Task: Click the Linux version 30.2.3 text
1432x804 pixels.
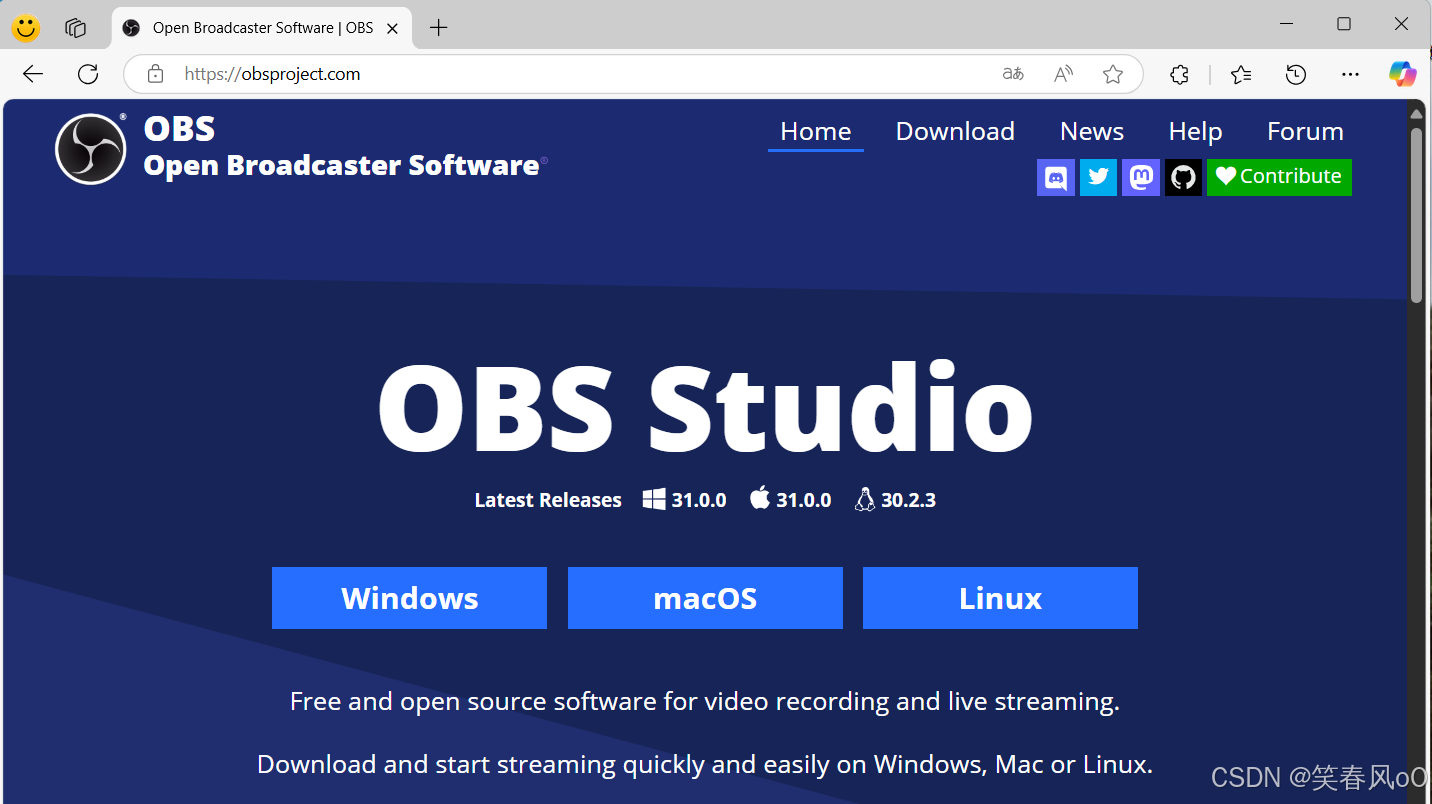Action: point(908,500)
